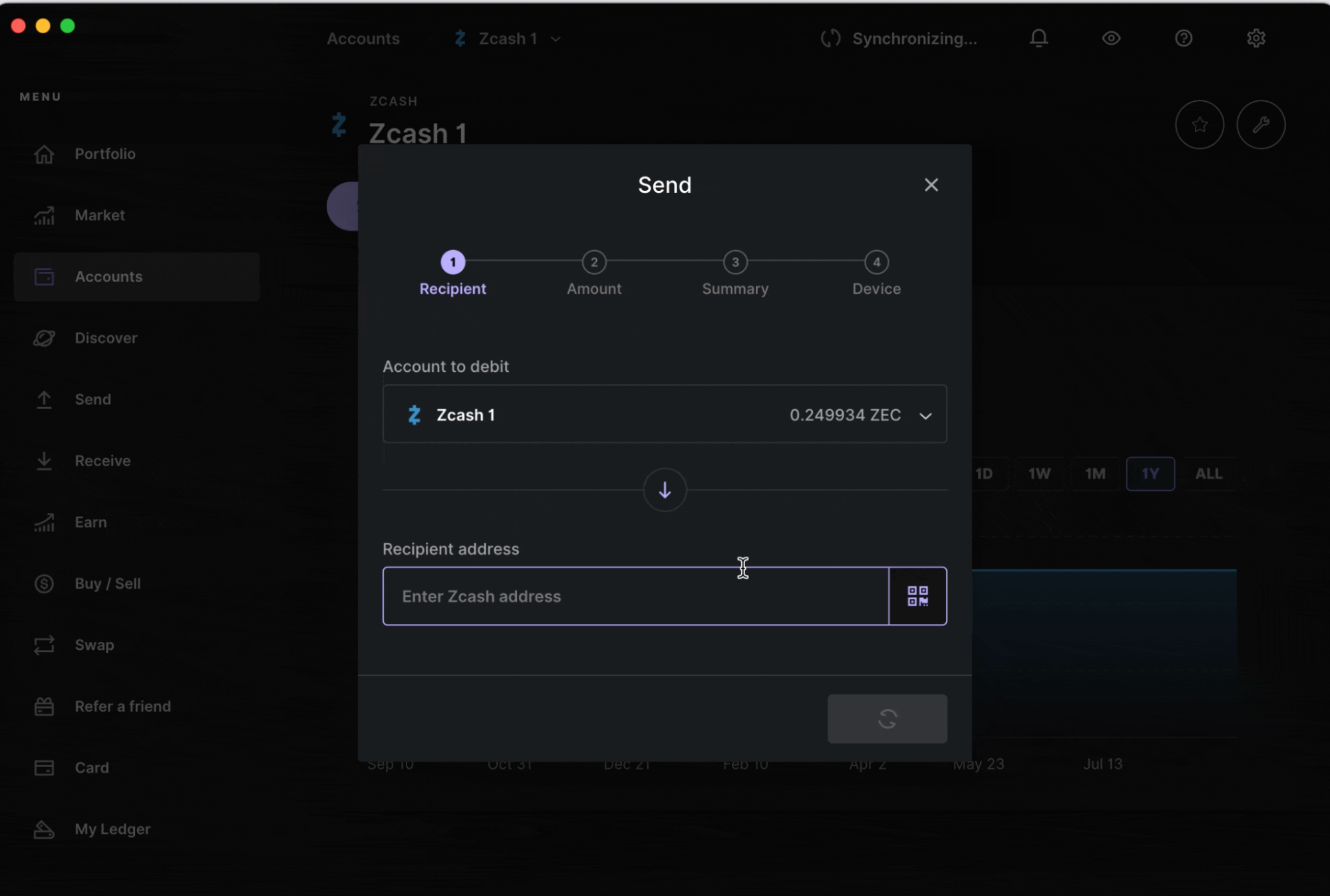Select the 1Y chart range
The image size is (1330, 896).
point(1150,474)
